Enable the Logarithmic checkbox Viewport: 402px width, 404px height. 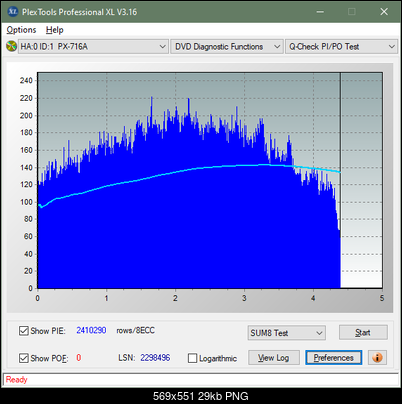tap(192, 358)
